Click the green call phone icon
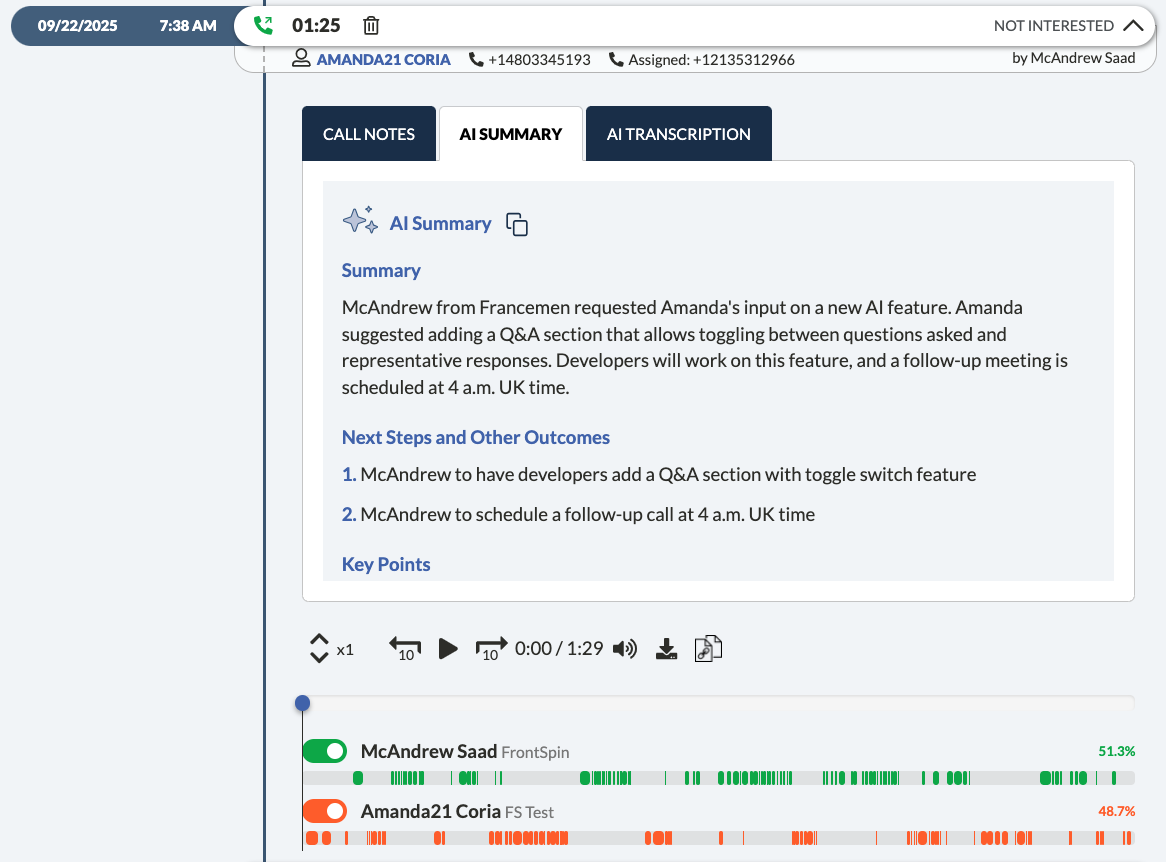Image resolution: width=1166 pixels, height=862 pixels. (263, 25)
